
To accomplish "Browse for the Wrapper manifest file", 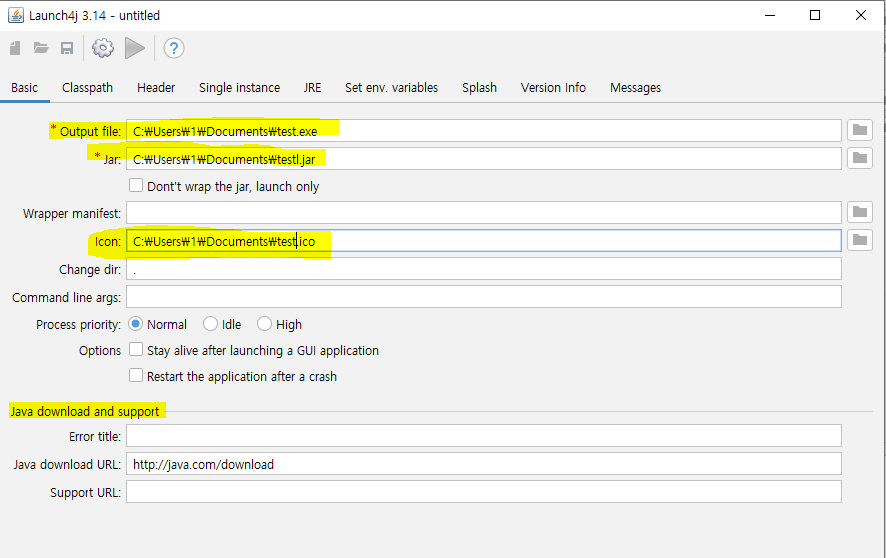I will pos(860,212).
